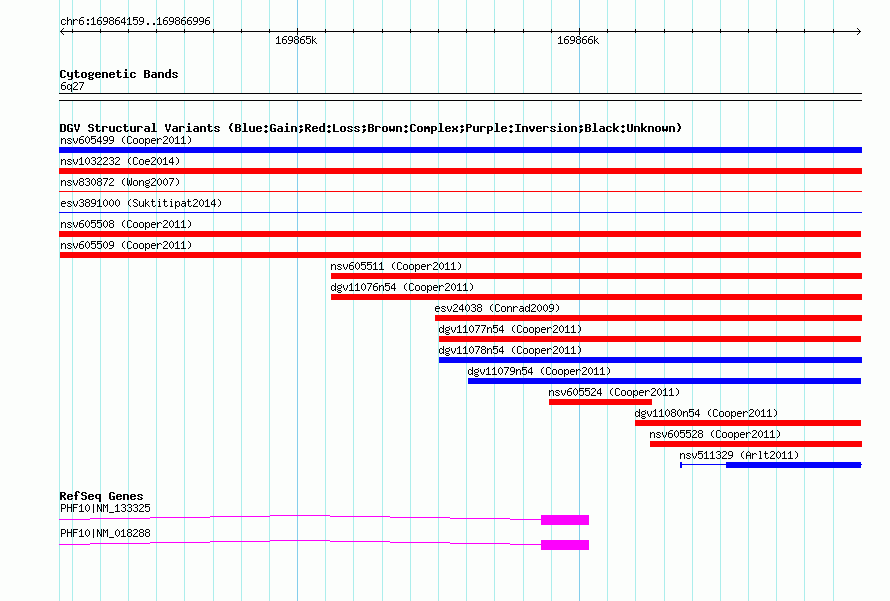The image size is (890, 601).
Task: Select the PHF10|NM_133325 magenta exon block
Action: (565, 520)
